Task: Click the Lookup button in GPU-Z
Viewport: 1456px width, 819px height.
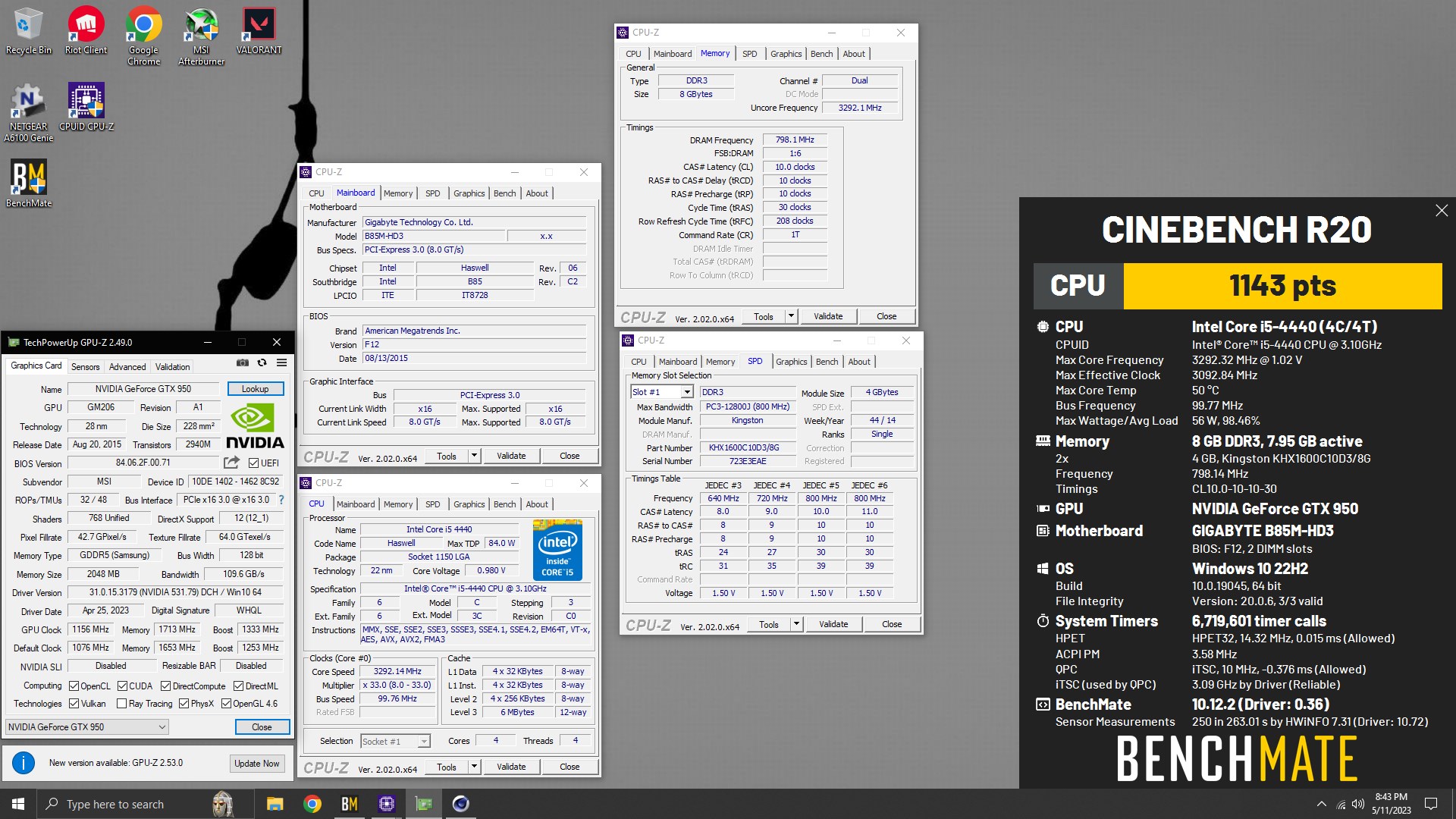Action: click(256, 389)
